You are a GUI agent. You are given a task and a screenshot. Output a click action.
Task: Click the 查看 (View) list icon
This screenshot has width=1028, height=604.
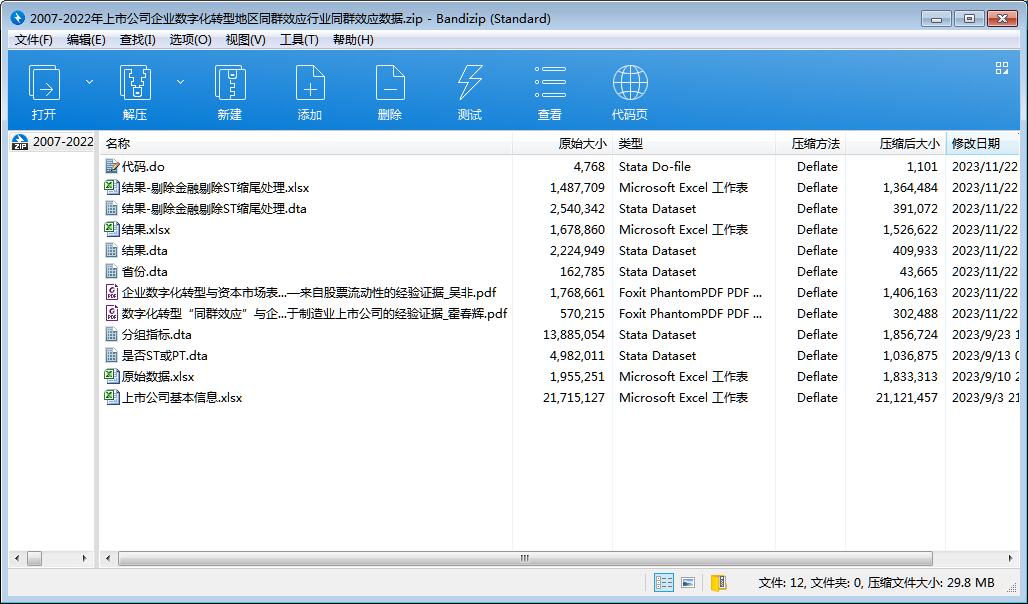pos(549,83)
